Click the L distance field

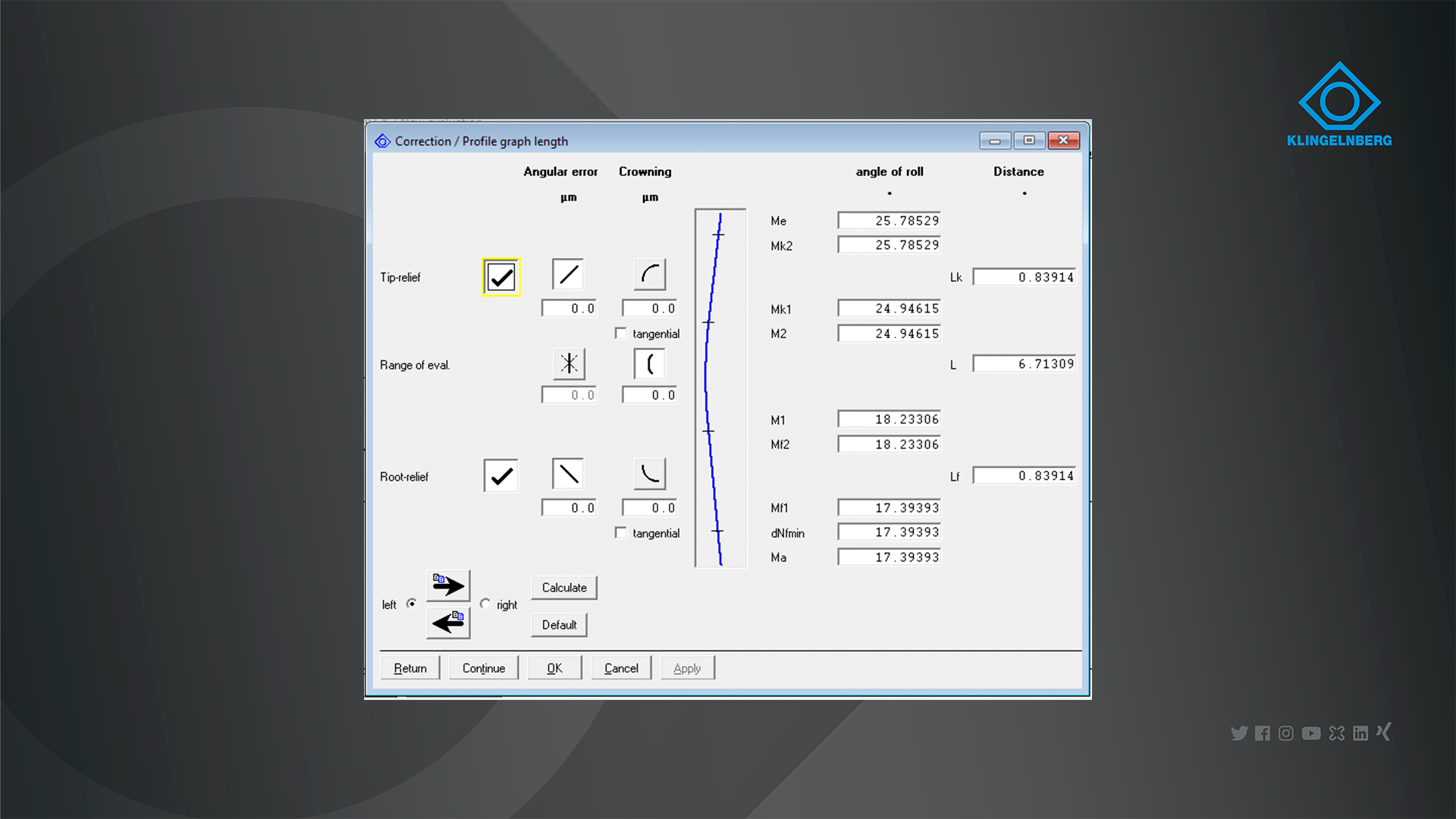click(1025, 364)
